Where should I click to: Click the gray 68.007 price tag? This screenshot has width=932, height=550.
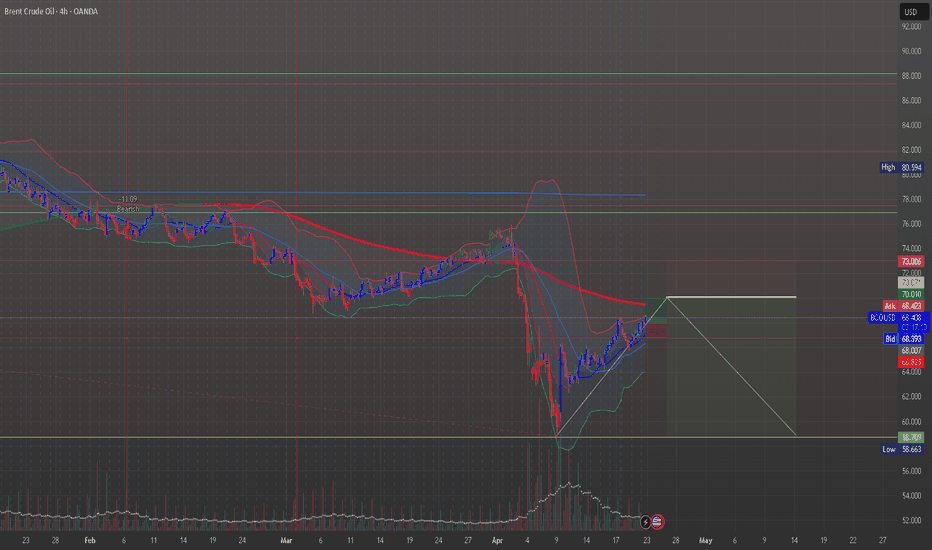click(x=911, y=351)
